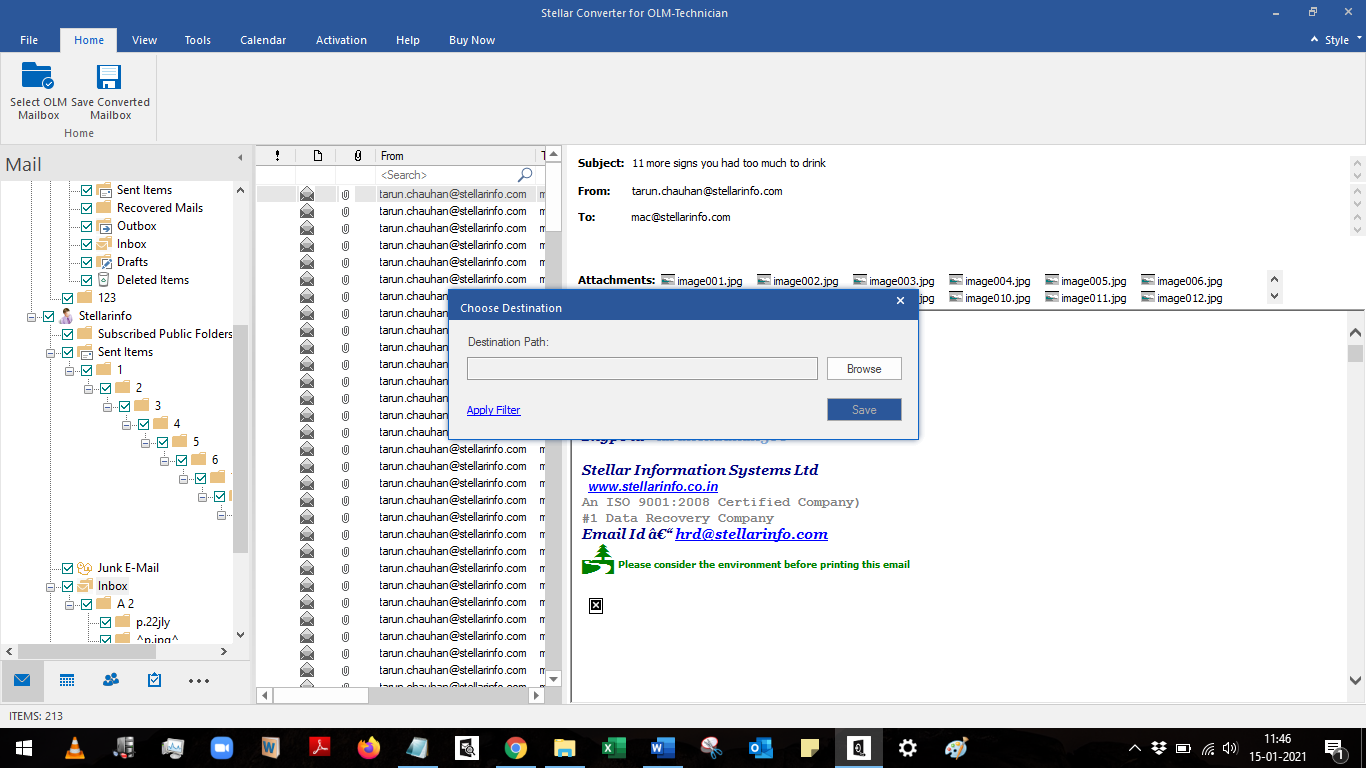This screenshot has width=1366, height=768.
Task: Collapse folder 2 tree node
Action: (89, 388)
